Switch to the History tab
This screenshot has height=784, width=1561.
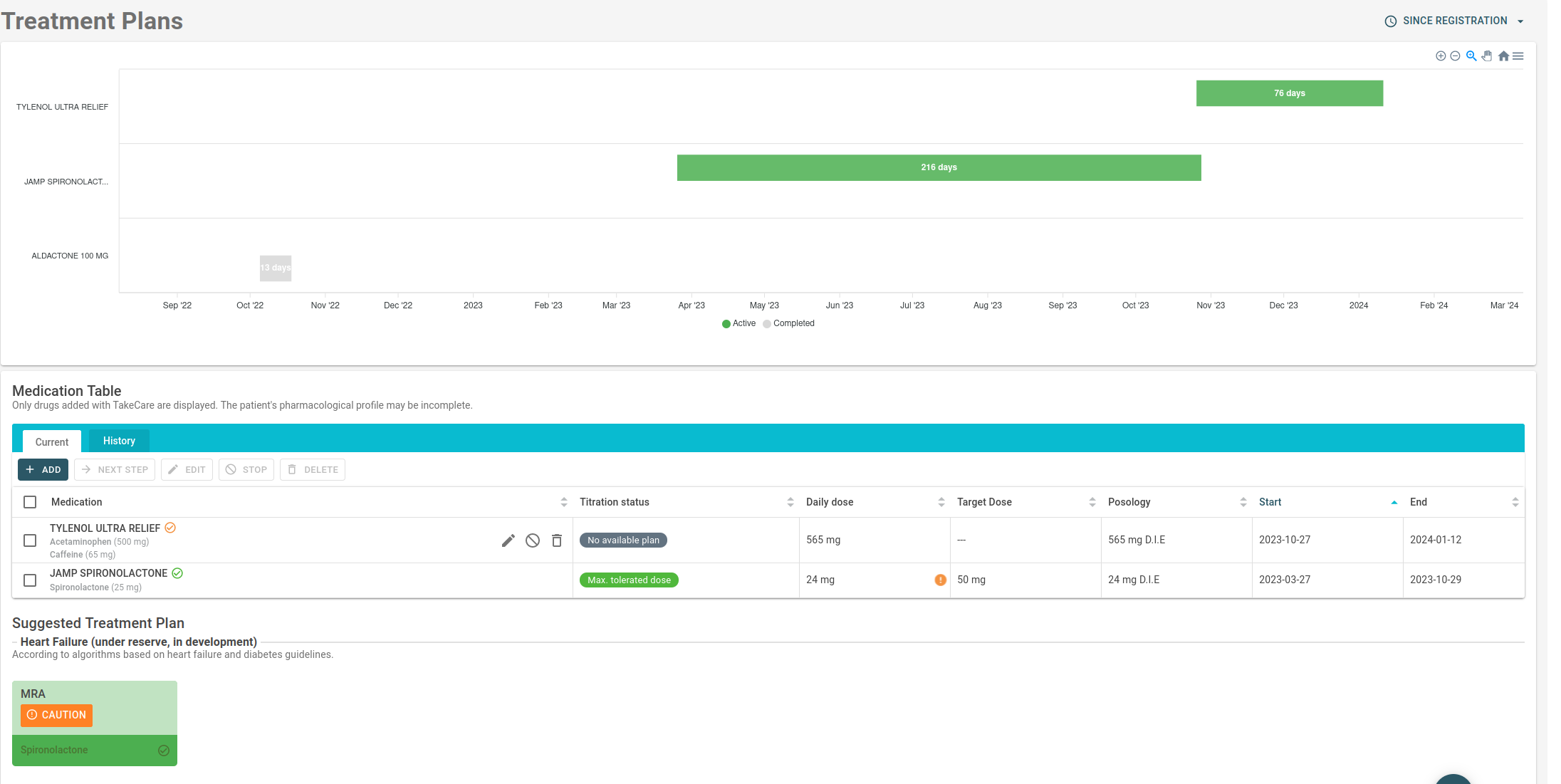click(x=119, y=441)
